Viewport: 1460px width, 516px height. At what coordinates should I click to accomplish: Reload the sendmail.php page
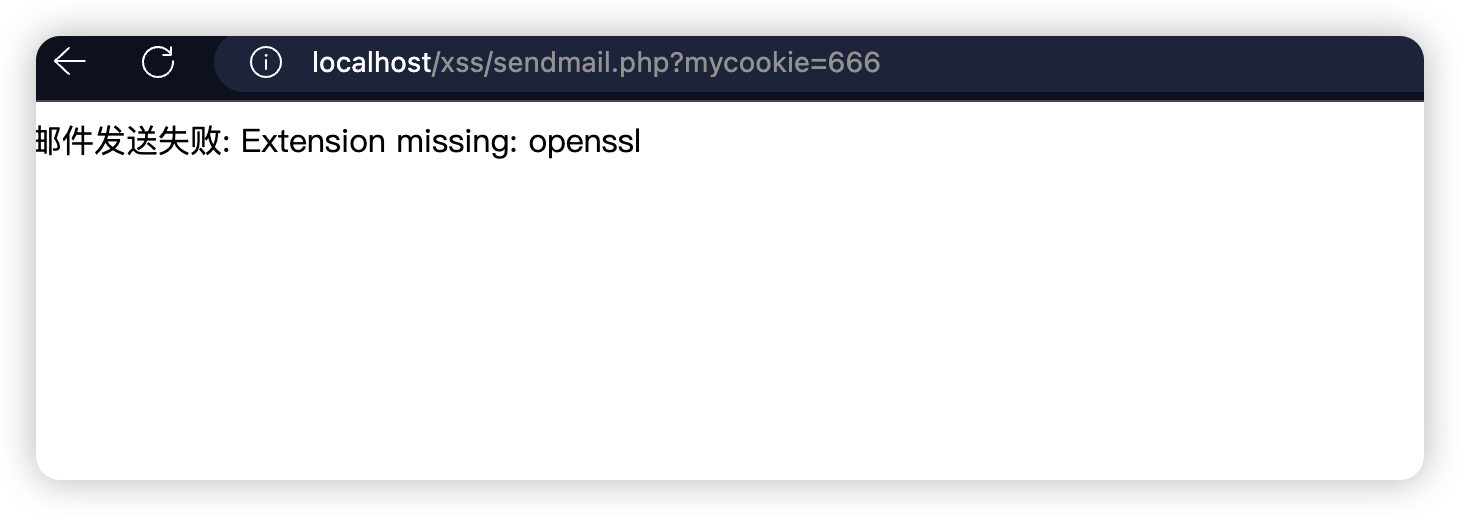(158, 62)
